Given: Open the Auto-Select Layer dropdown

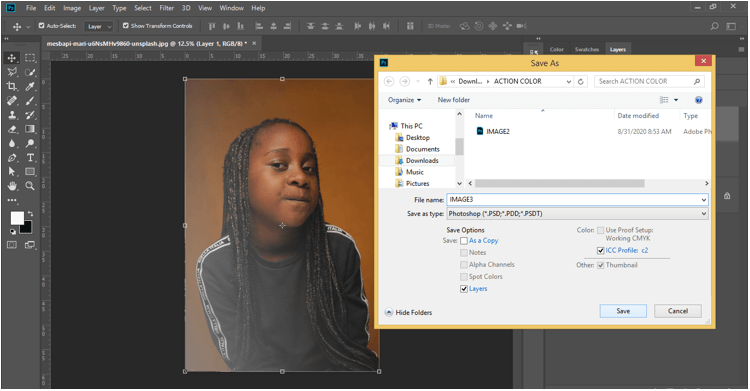Looking at the screenshot, I should [x=99, y=26].
